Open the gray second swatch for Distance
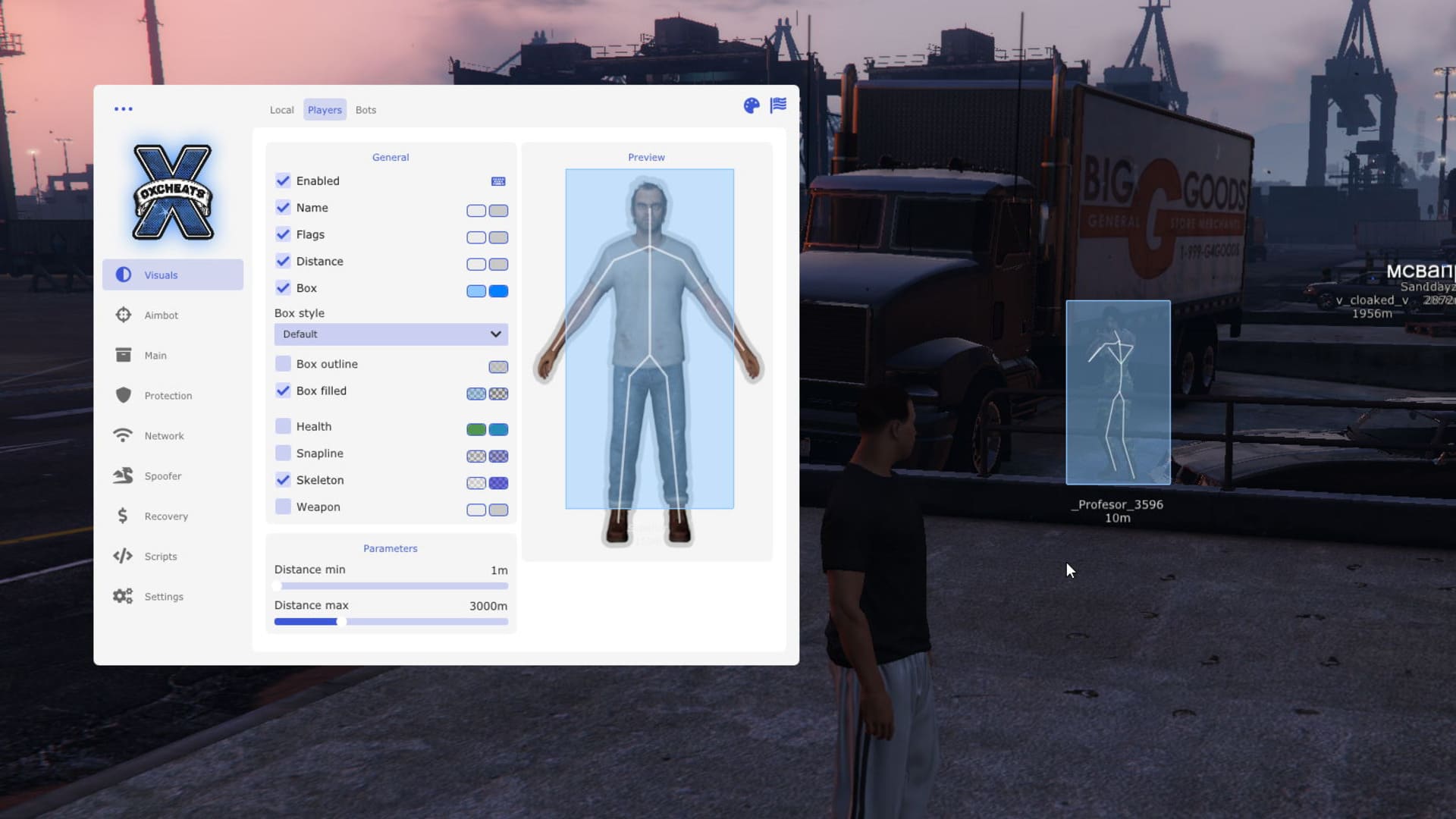Screen dimensions: 1456x819 click(x=498, y=264)
